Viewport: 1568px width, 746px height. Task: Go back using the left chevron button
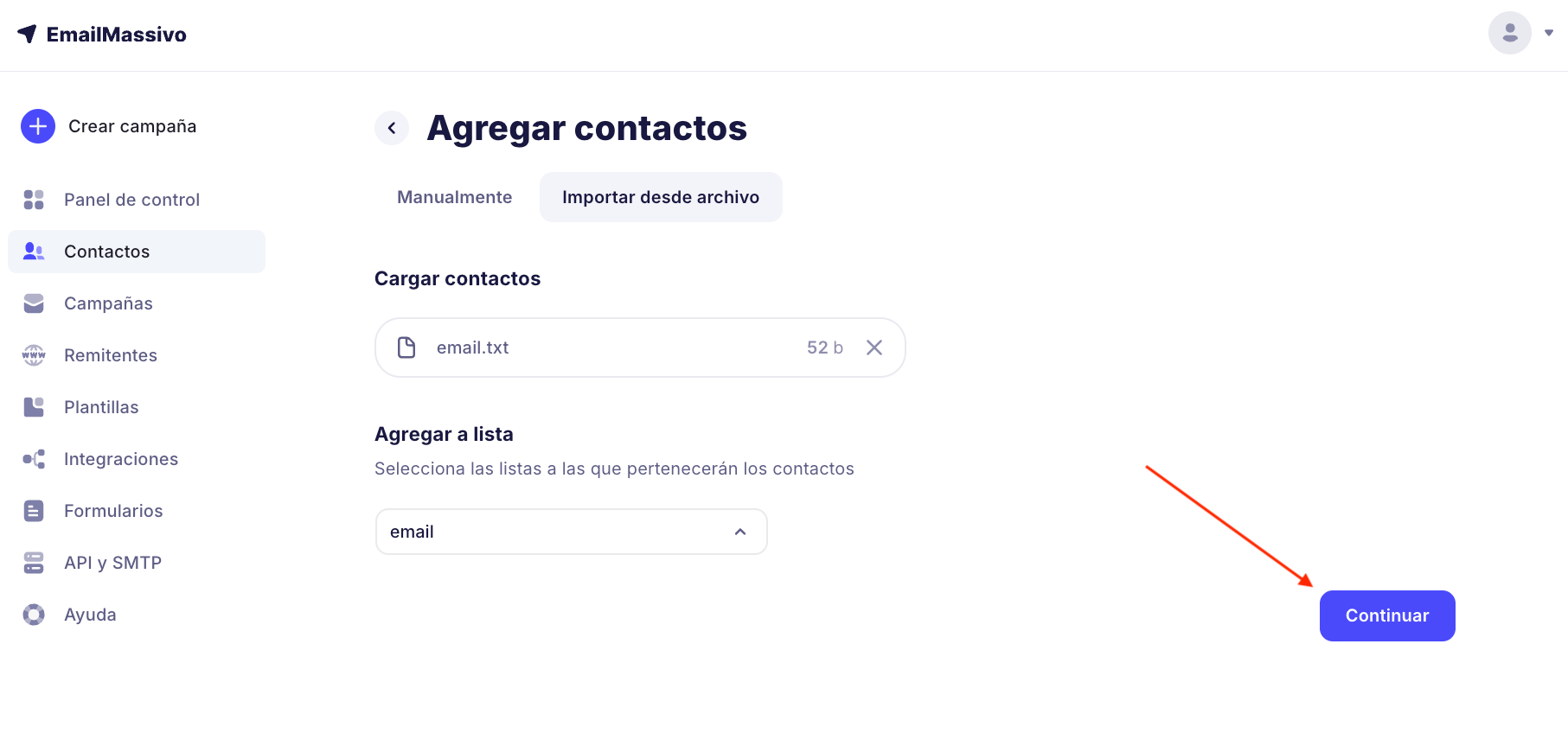coord(392,128)
